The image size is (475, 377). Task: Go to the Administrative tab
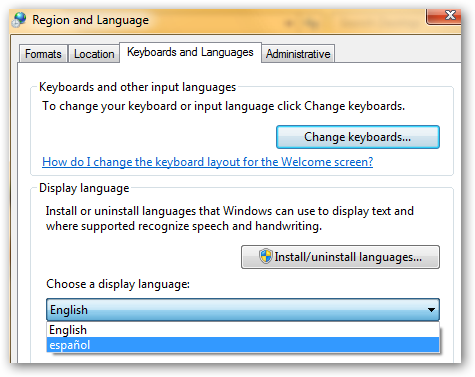pyautogui.click(x=298, y=54)
